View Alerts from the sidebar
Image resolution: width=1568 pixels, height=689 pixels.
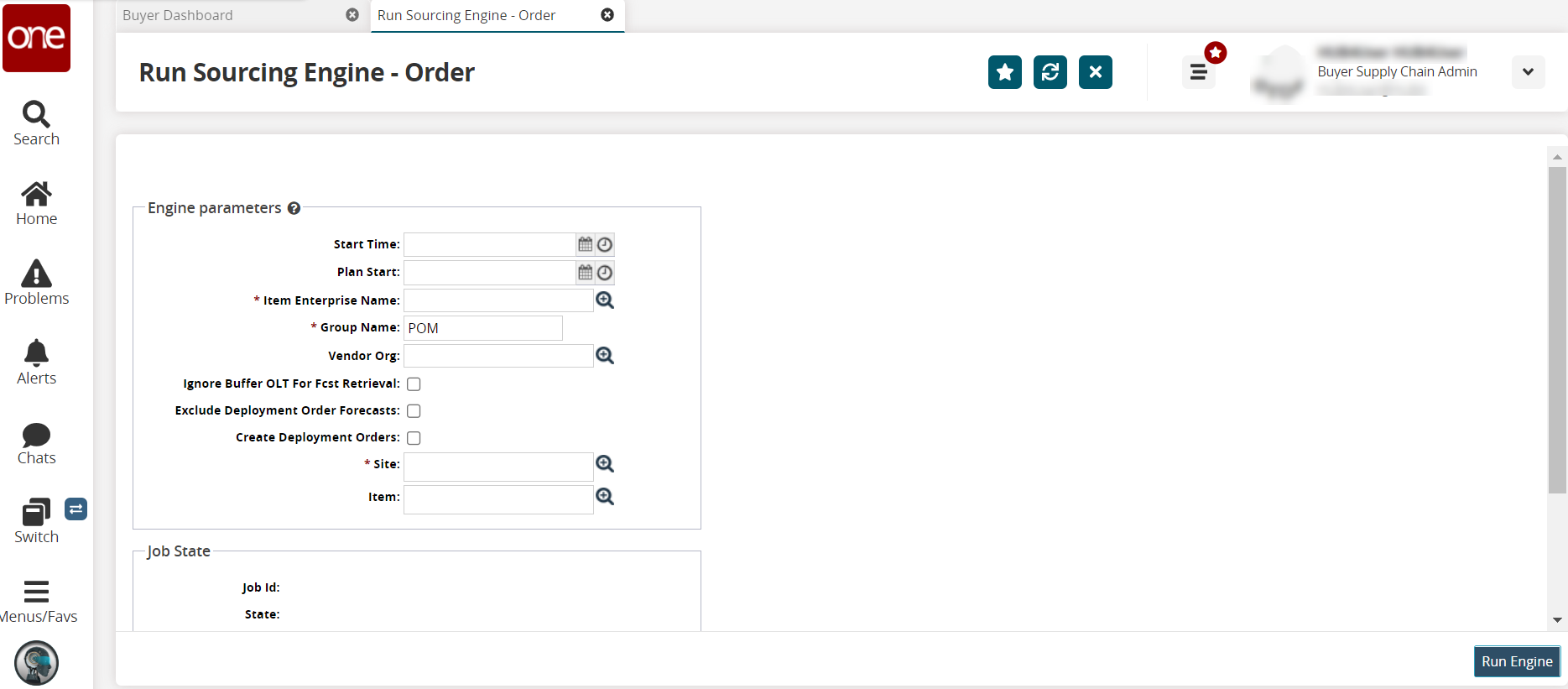(36, 363)
